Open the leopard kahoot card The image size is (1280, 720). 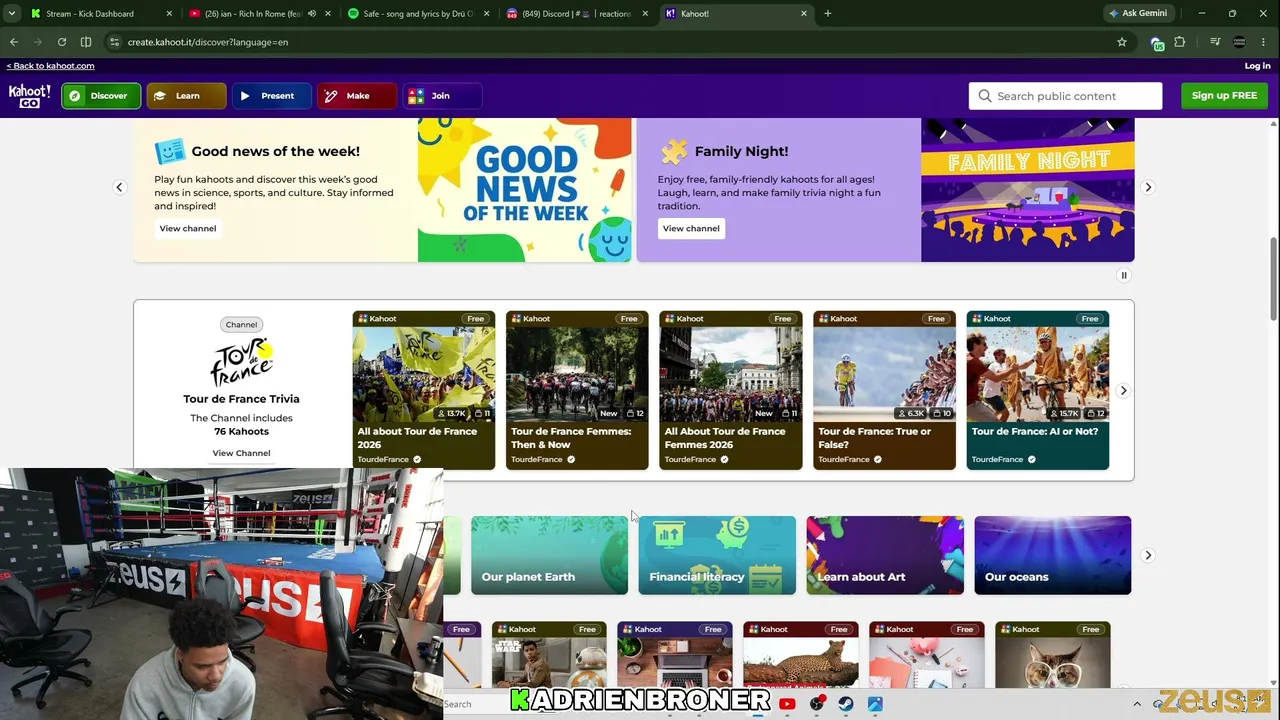tap(801, 655)
